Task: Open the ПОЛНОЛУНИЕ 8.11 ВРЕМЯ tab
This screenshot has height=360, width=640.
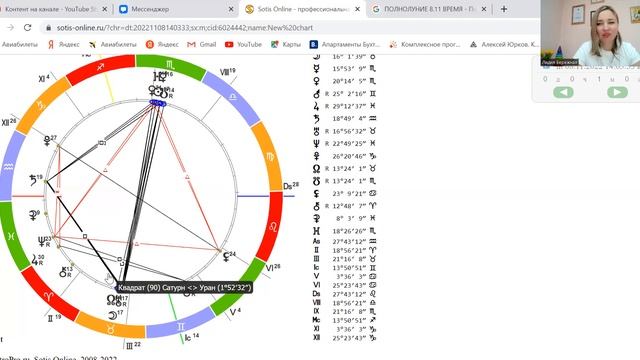Action: pyautogui.click(x=429, y=9)
